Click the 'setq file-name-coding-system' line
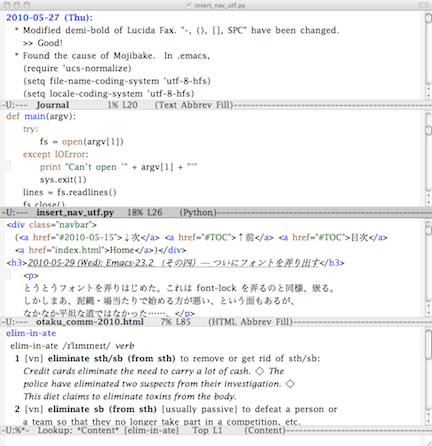 (x=117, y=81)
